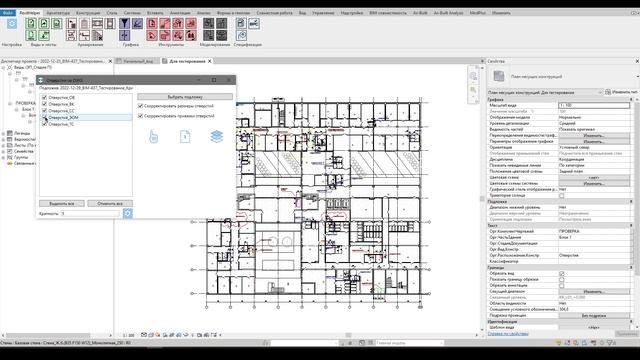The height and width of the screenshot is (360, 640).
Task: Click the Масштаб вида value field
Action: click(x=594, y=105)
